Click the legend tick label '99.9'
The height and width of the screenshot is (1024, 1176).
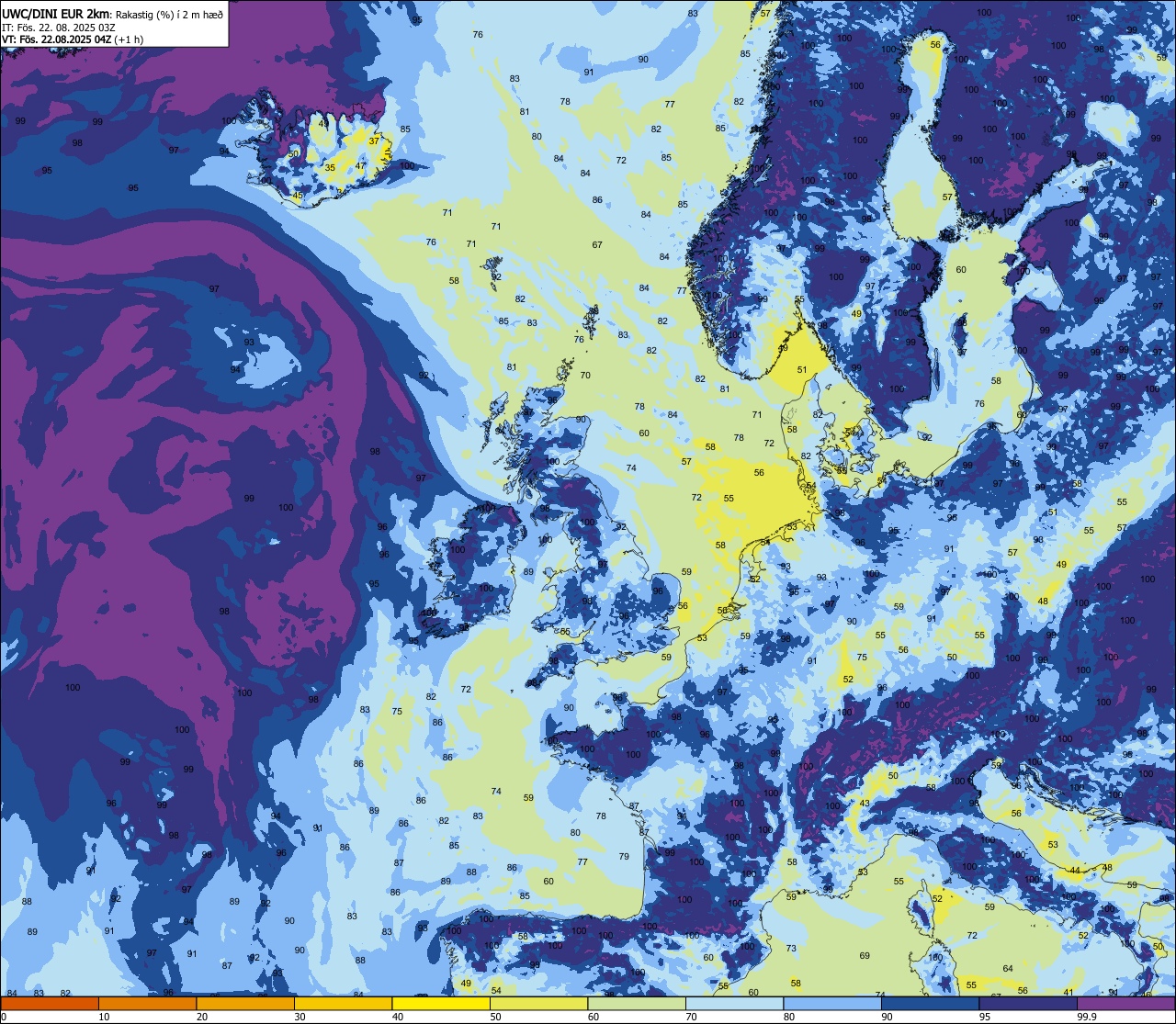1088,1017
